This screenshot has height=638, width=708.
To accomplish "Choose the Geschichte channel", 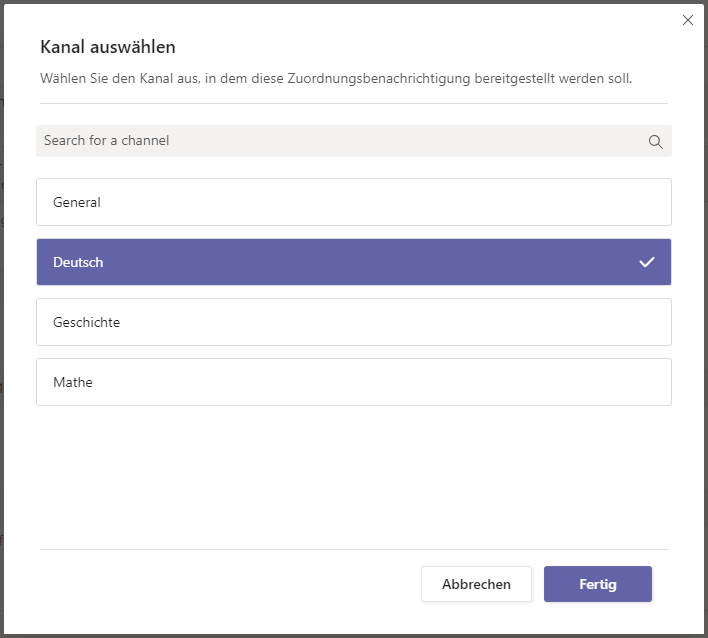I will pos(353,322).
